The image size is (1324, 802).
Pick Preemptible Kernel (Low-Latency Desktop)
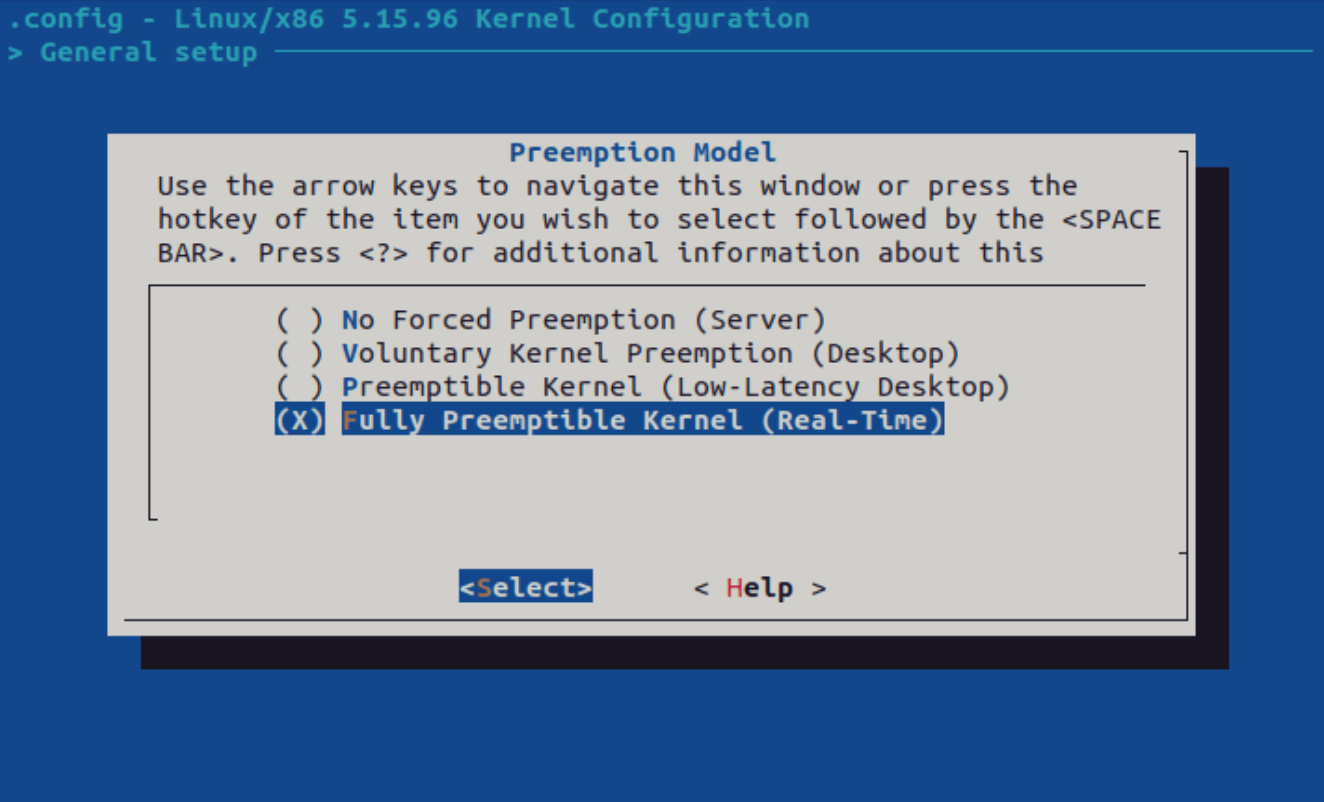click(x=675, y=386)
